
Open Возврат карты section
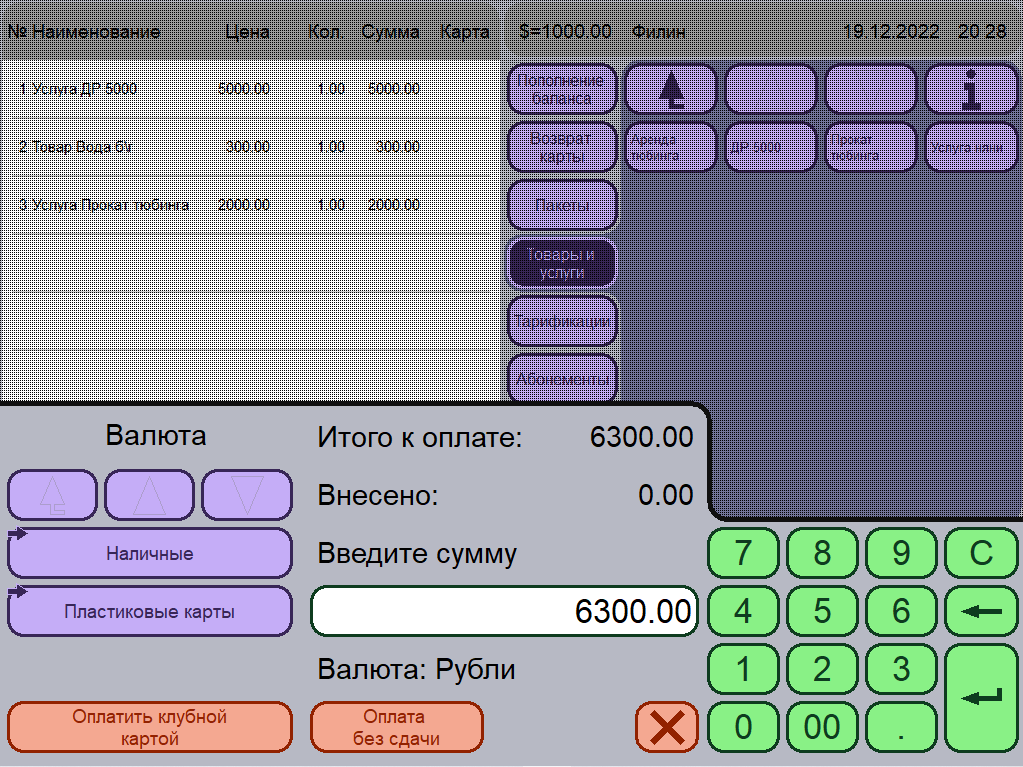pos(562,147)
